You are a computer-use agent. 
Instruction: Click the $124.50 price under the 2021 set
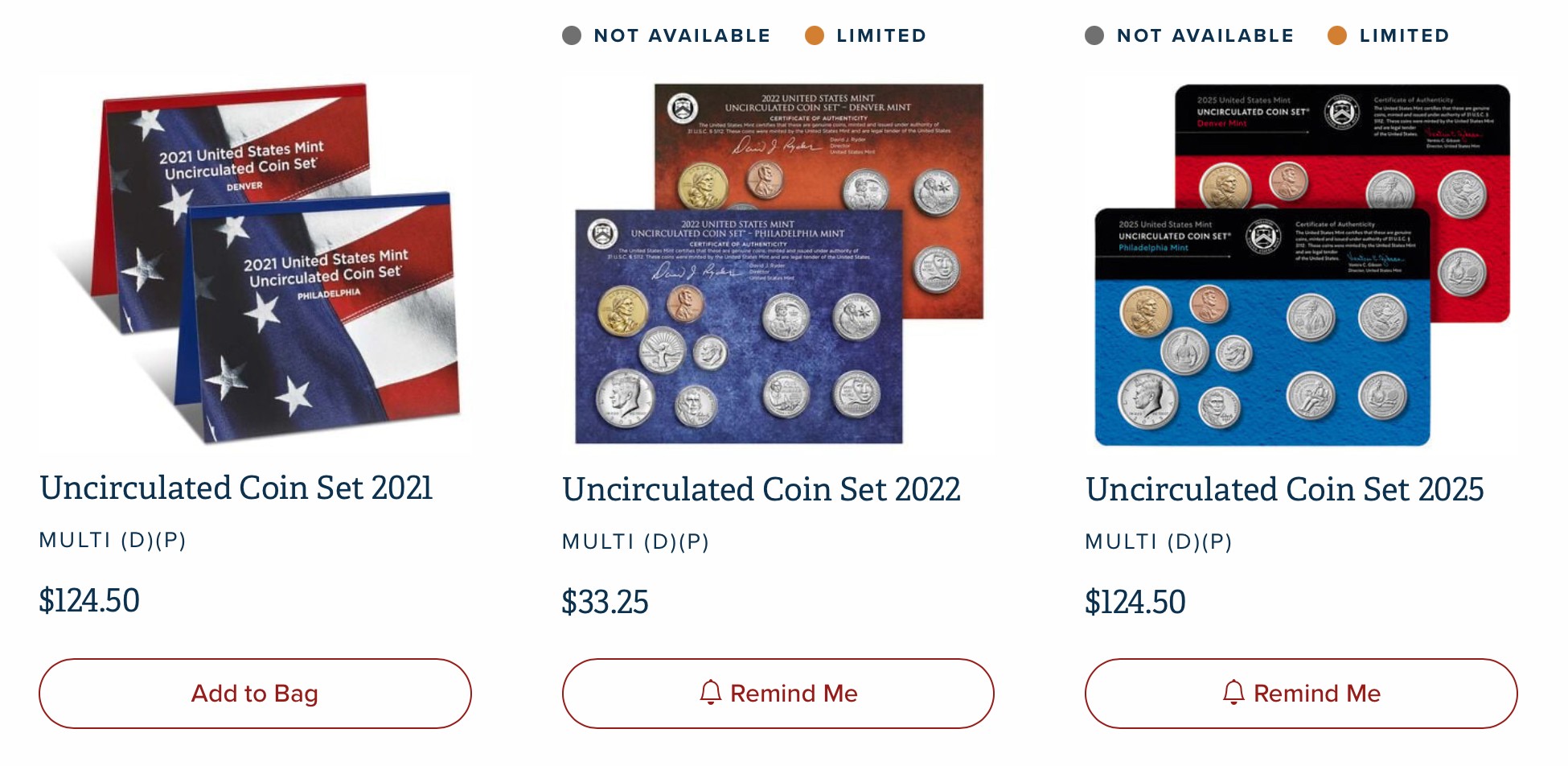[89, 600]
